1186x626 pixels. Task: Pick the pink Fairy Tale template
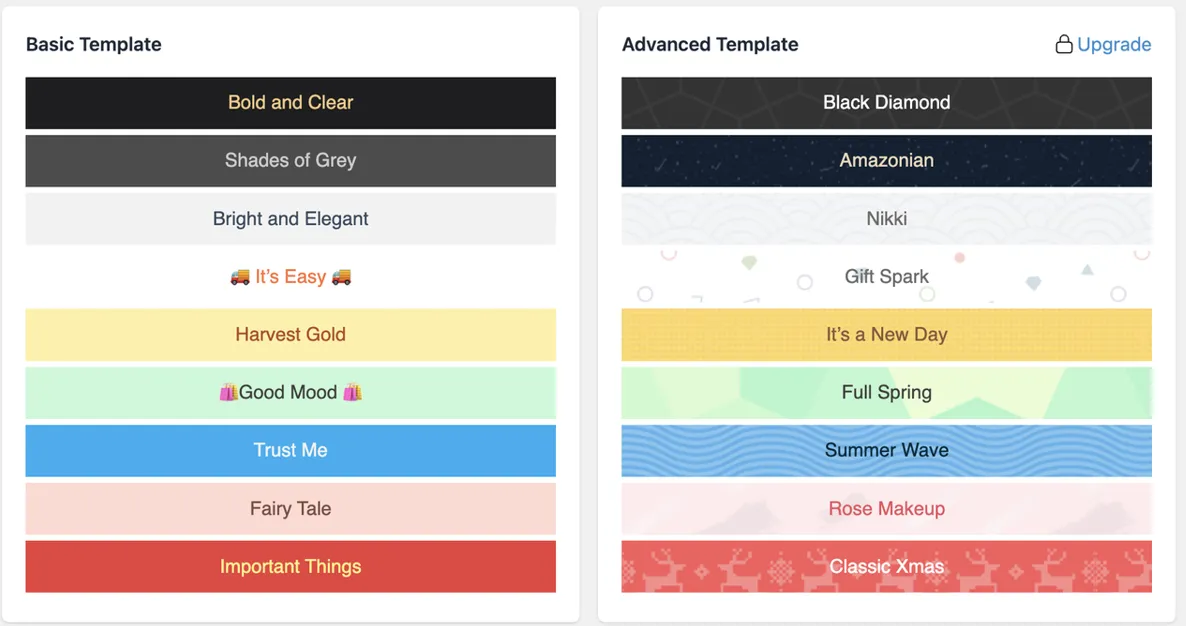click(290, 509)
